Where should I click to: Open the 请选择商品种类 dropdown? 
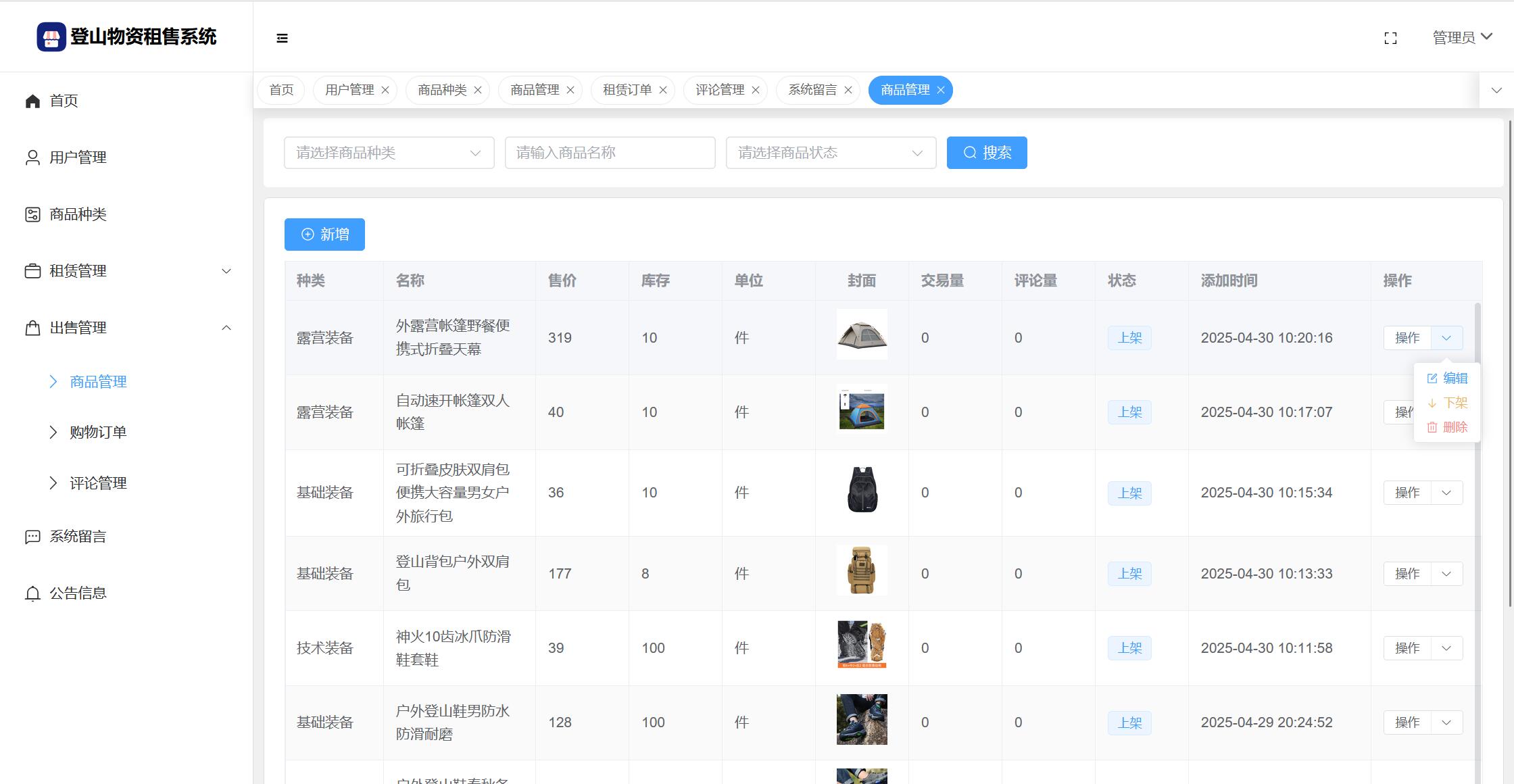click(389, 153)
